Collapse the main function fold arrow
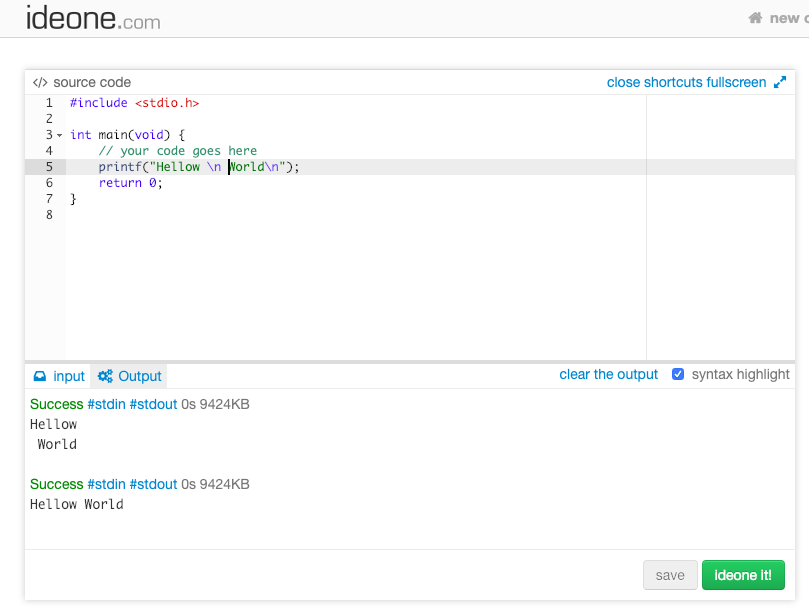The image size is (809, 610). coord(59,135)
